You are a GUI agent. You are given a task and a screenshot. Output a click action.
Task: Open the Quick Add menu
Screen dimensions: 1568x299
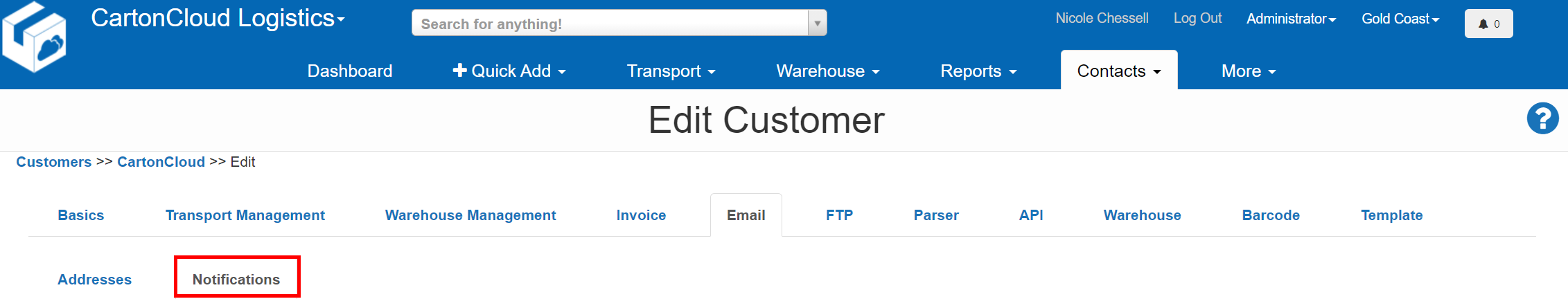509,71
